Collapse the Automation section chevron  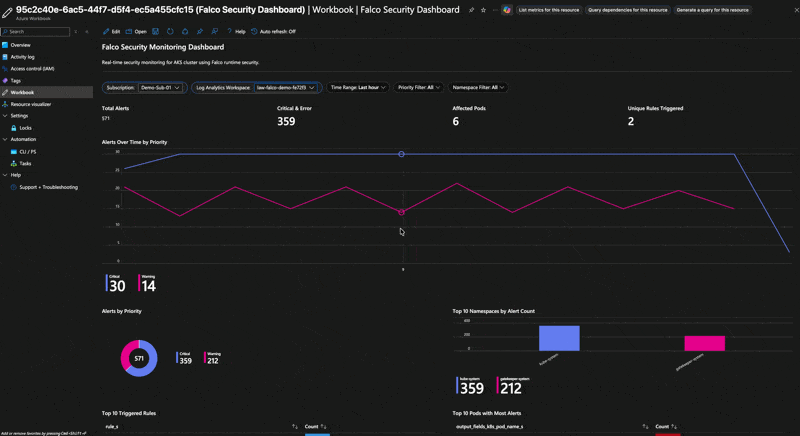pos(5,139)
